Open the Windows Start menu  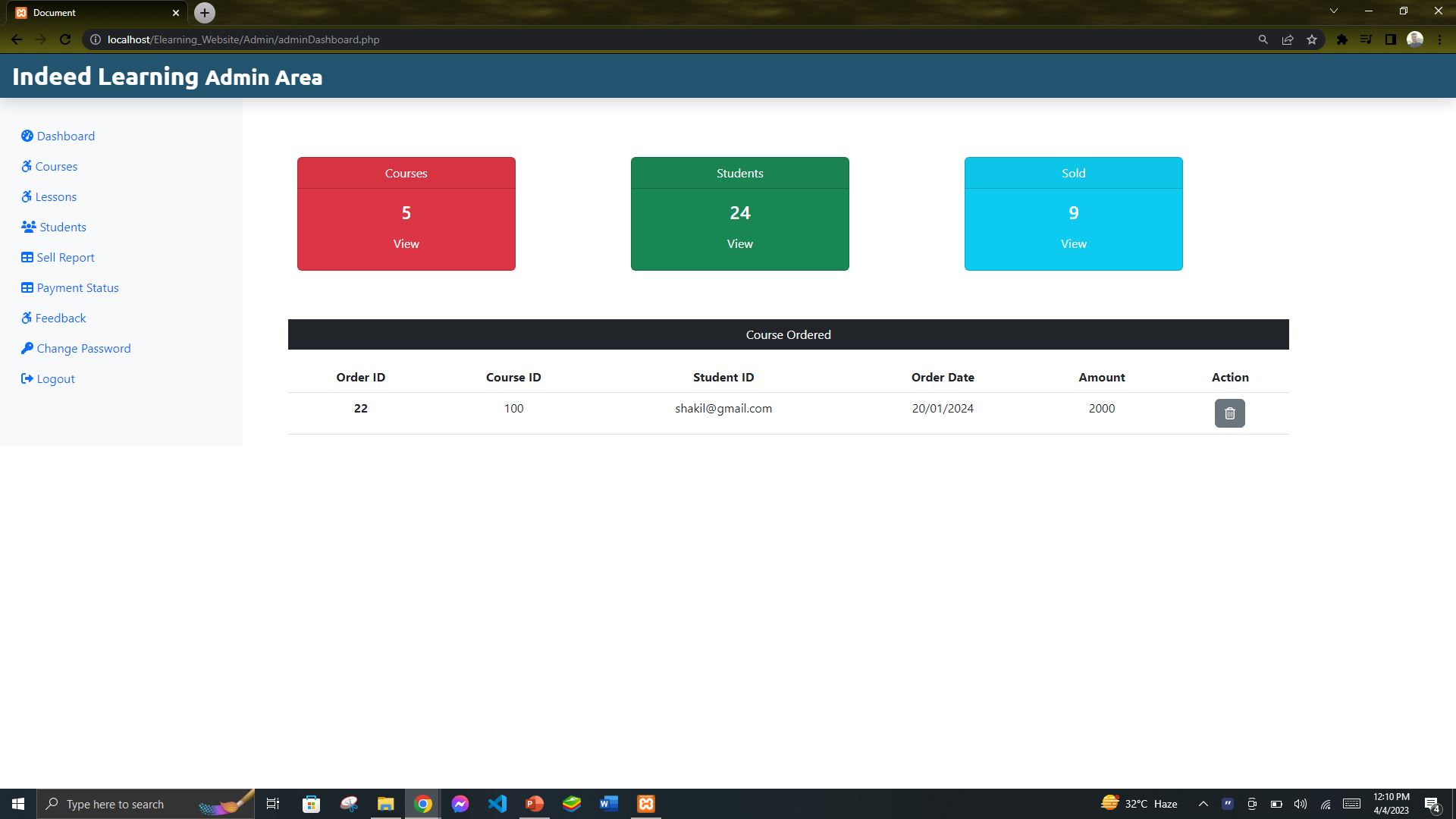(x=17, y=804)
